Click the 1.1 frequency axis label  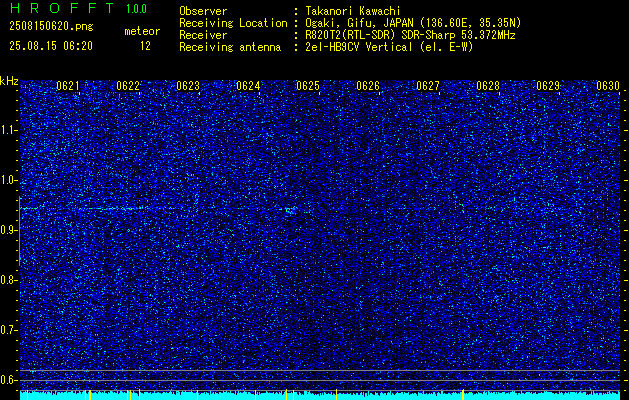tap(9, 130)
